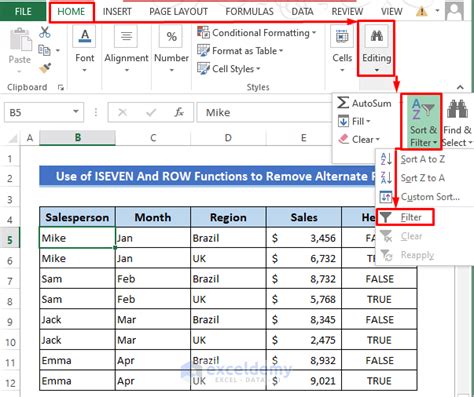Click the formula bar showing Mike
The image size is (474, 397).
(263, 112)
